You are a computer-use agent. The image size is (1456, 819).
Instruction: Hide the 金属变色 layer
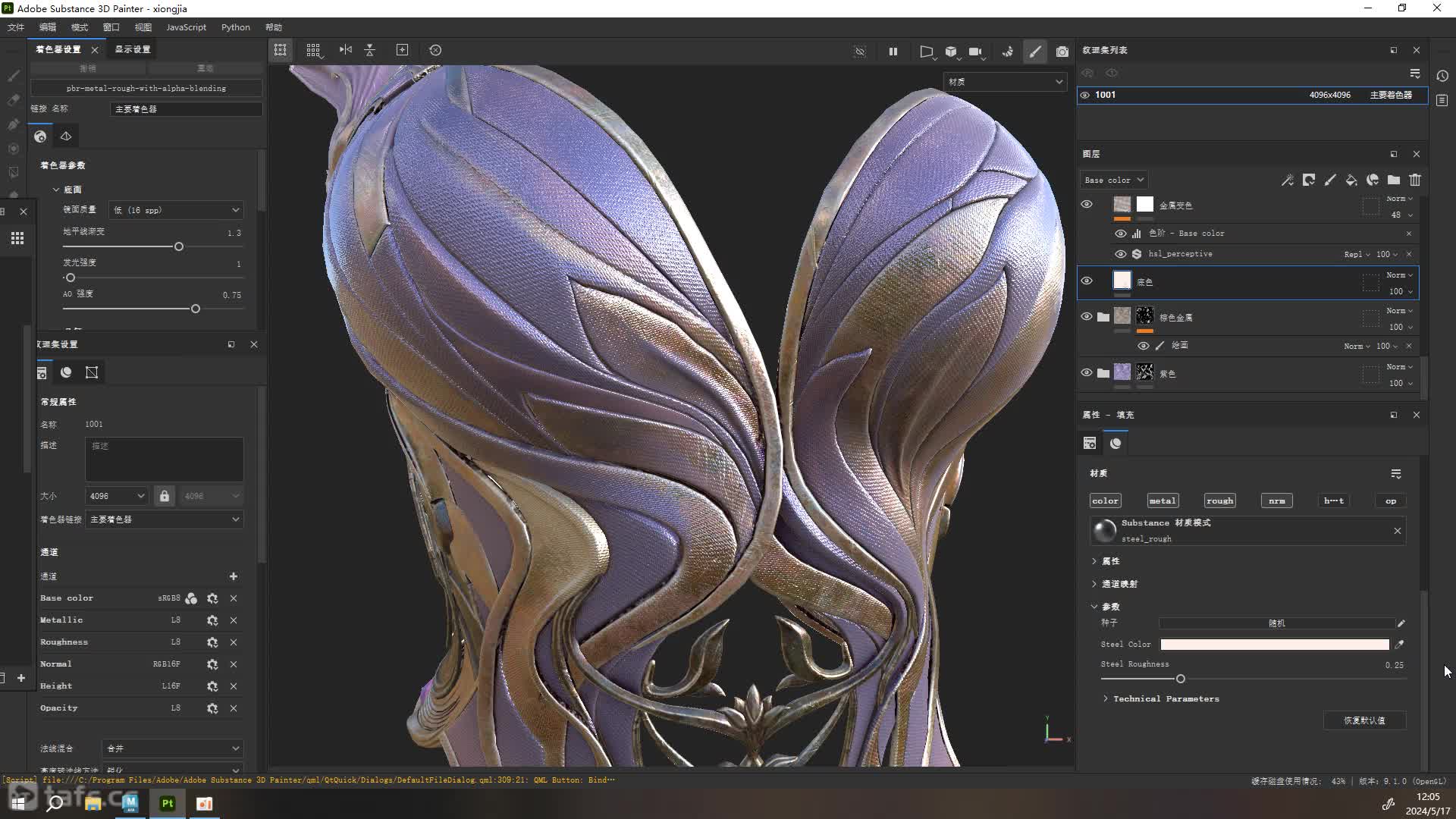pos(1087,205)
